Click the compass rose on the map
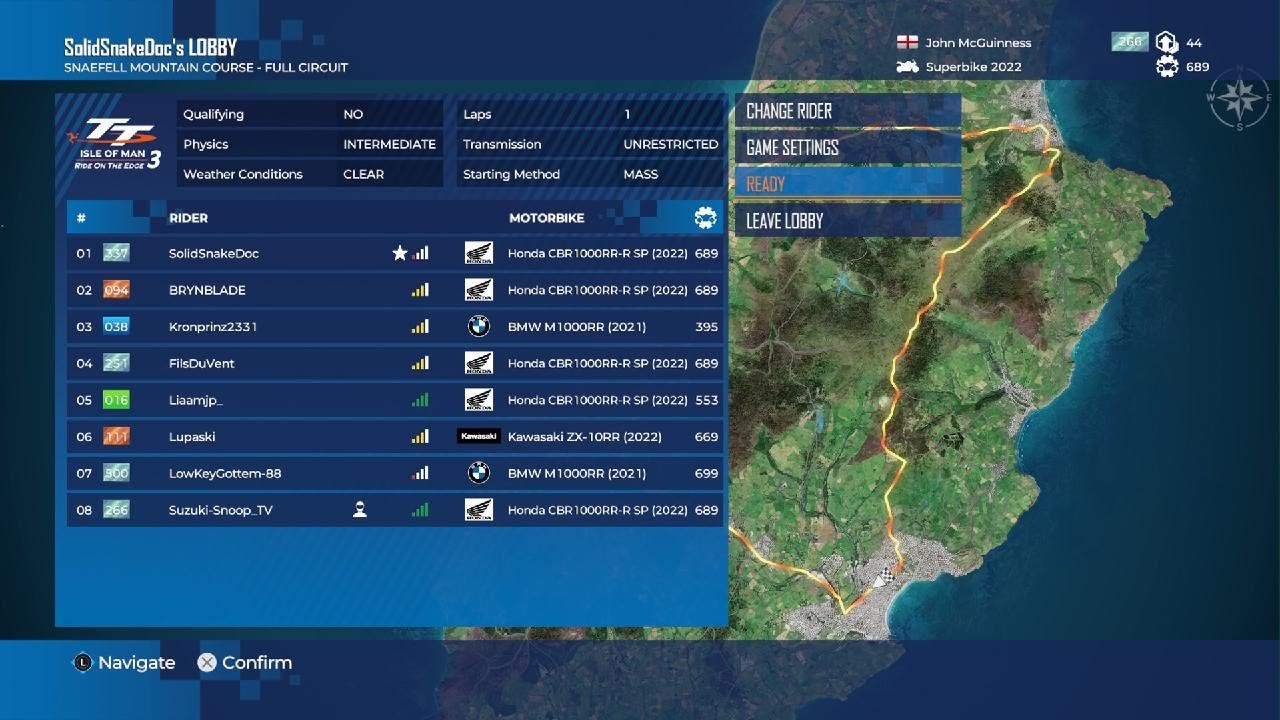This screenshot has height=720, width=1280. tap(1238, 98)
